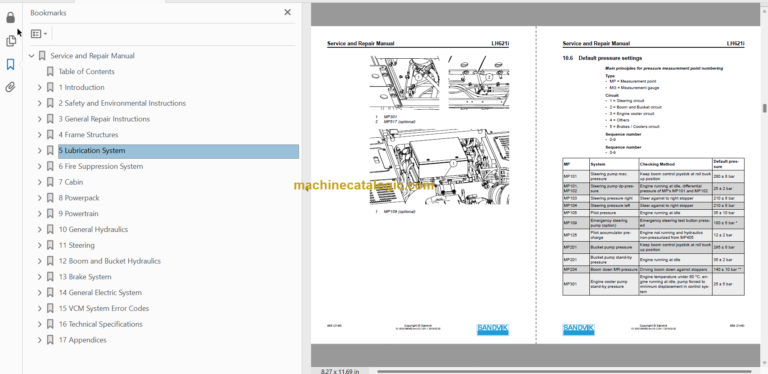Click scroll down arrow of vertical scrollbar
The width and height of the screenshot is (768, 374).
[x=764, y=363]
